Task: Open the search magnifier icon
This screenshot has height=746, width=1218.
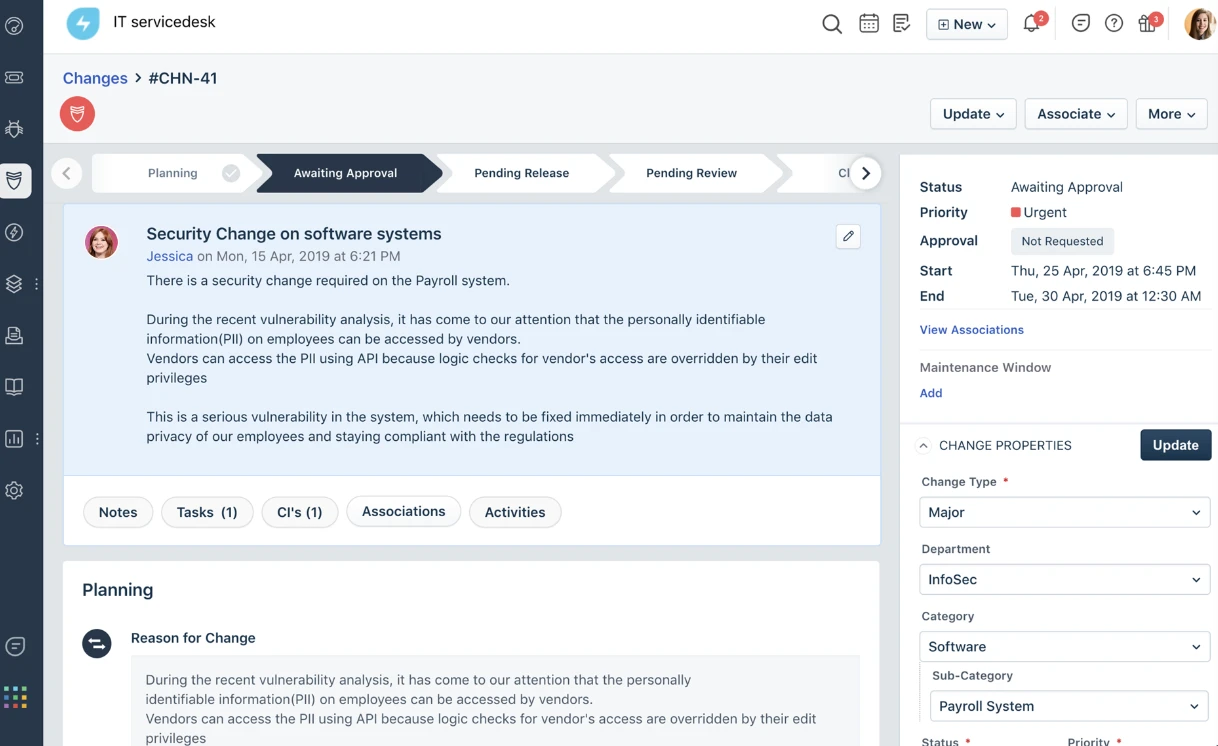Action: (831, 24)
